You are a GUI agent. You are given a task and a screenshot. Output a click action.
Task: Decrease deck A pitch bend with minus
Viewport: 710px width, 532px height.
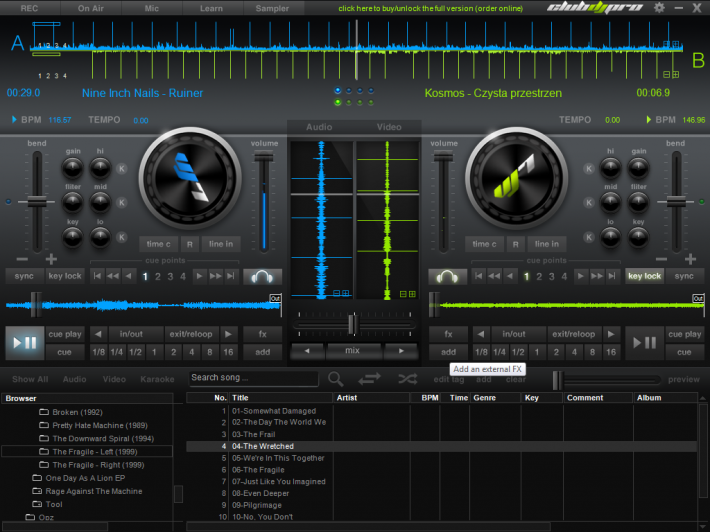(x=22, y=259)
